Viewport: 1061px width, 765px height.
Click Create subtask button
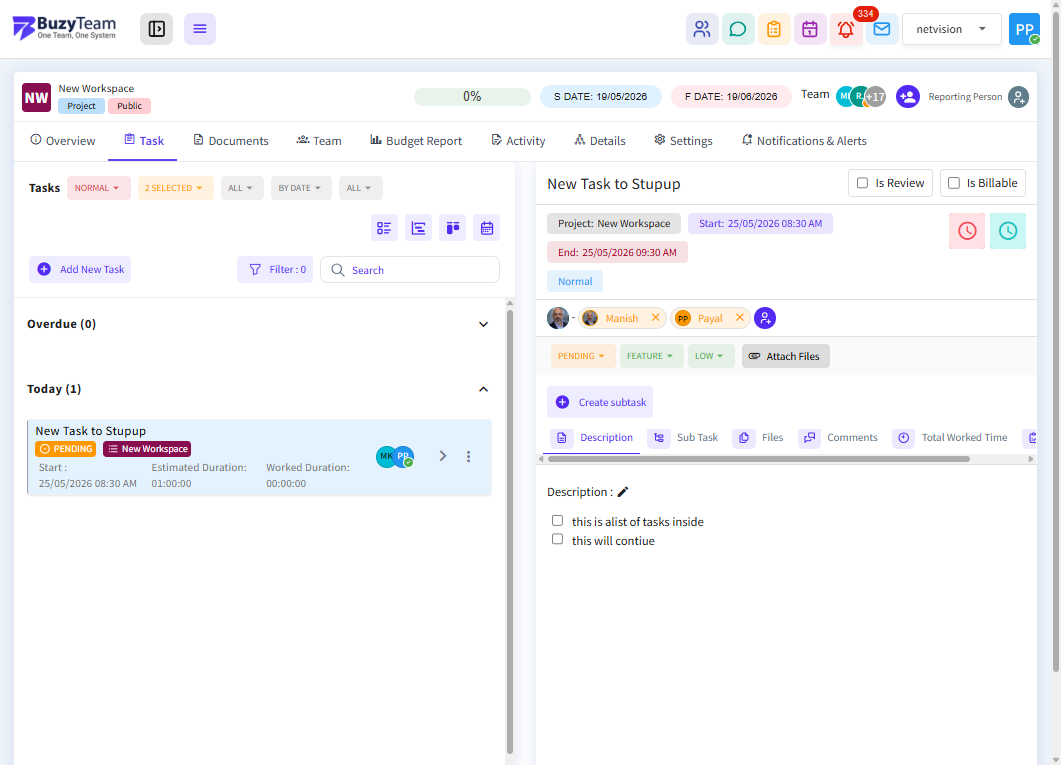pos(600,402)
